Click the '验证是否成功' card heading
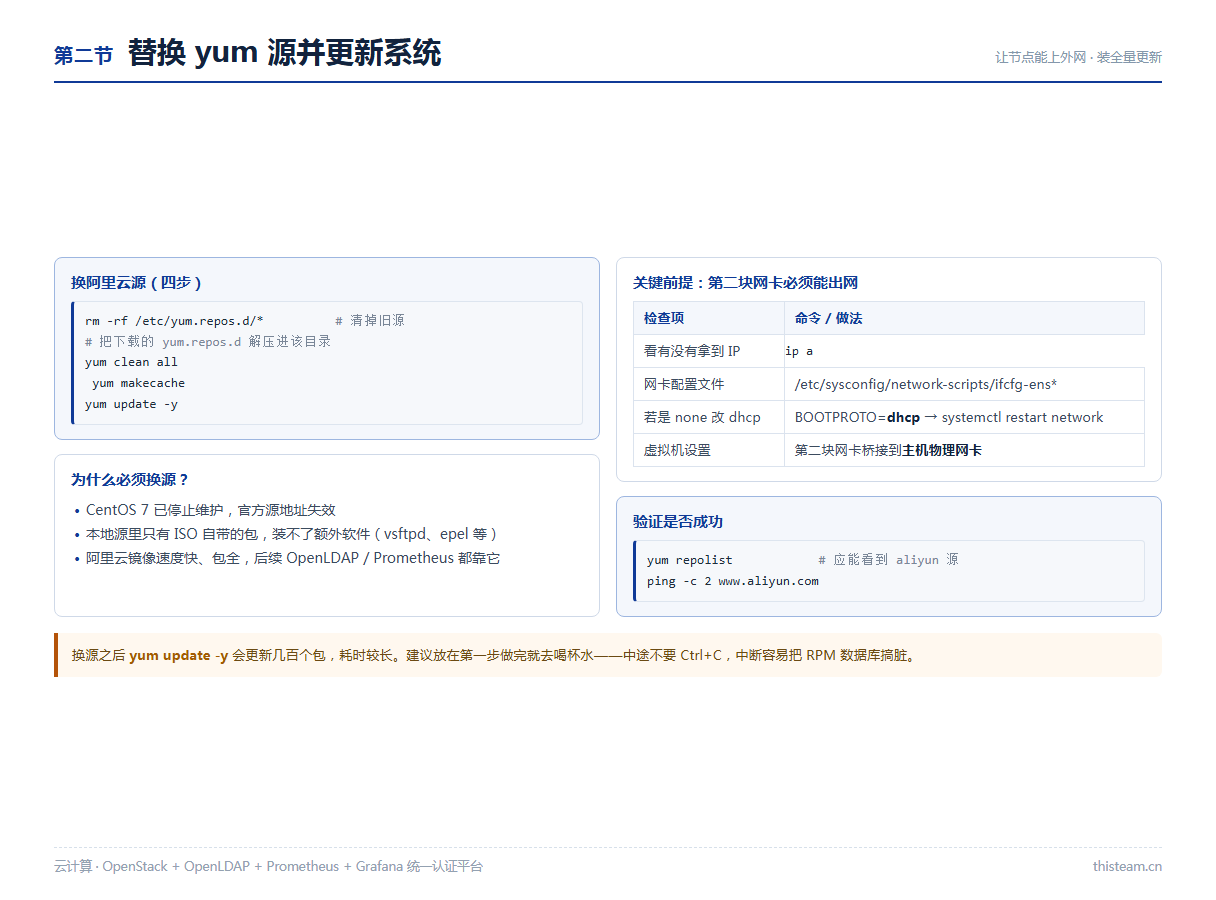 pos(678,522)
